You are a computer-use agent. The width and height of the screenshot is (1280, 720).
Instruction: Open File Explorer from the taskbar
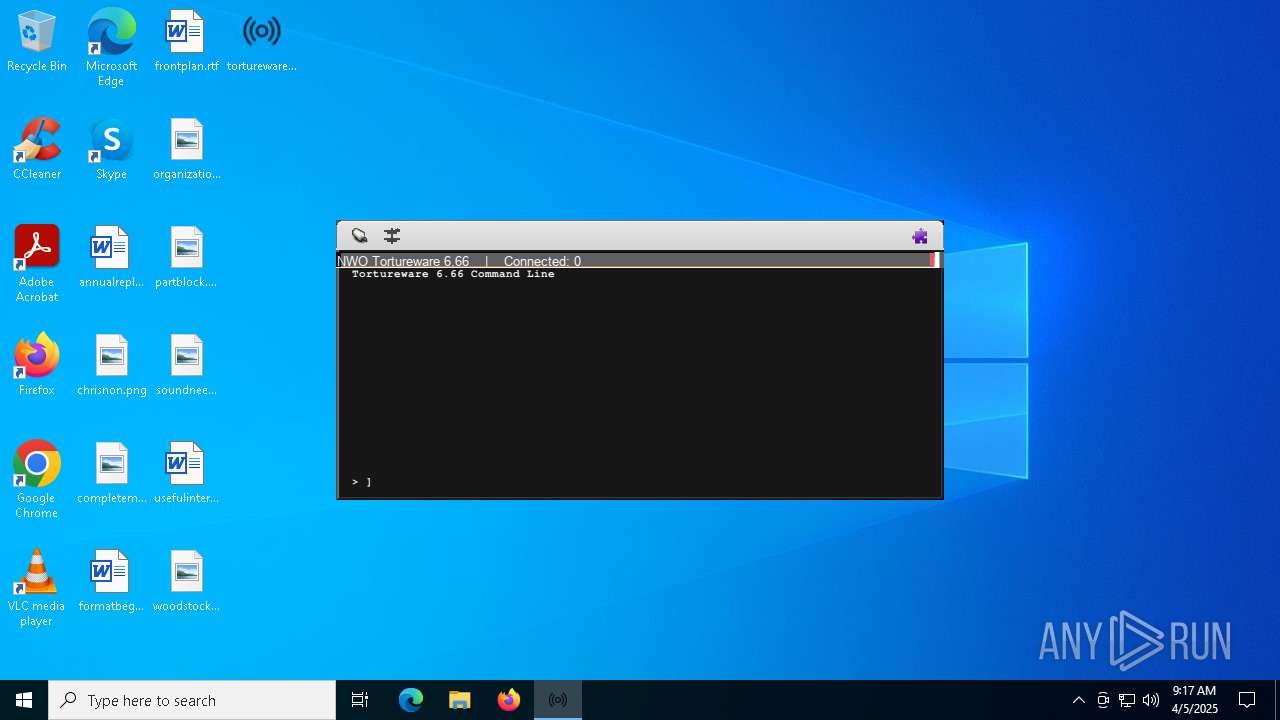(460, 700)
